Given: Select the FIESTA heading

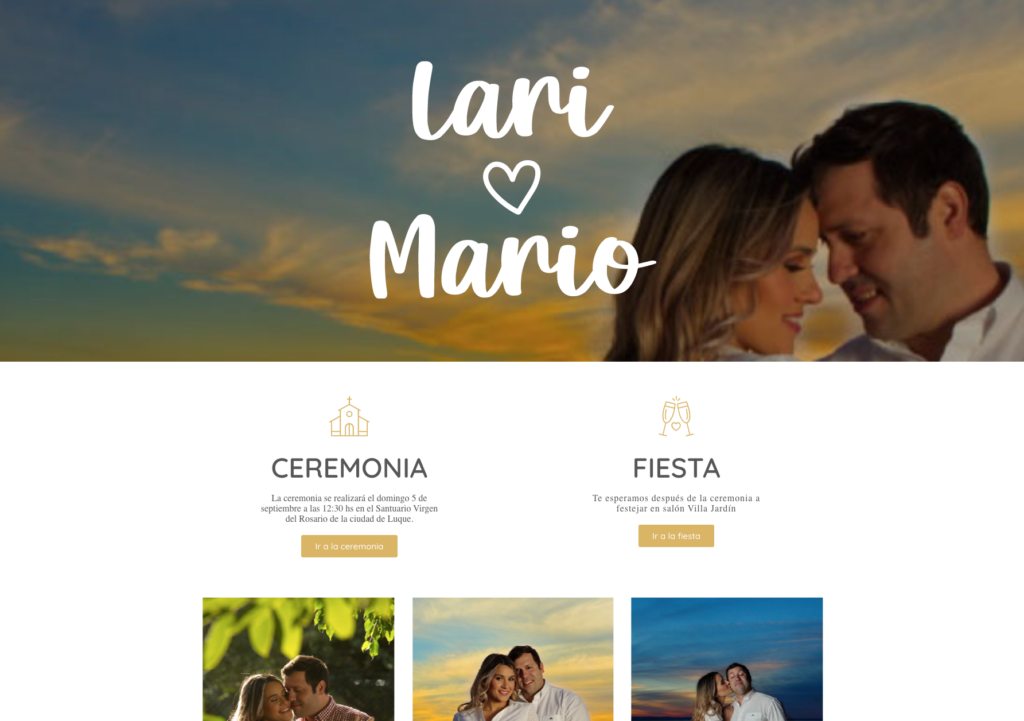Looking at the screenshot, I should coord(676,468).
